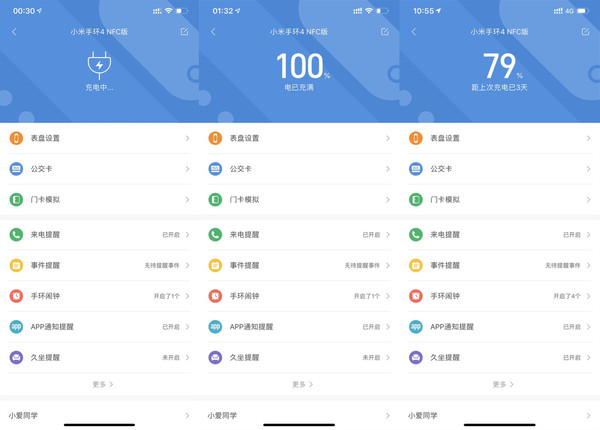This screenshot has width=600, height=430.
Task: Open 来电提醒 label on the 79% screen
Action: click(445, 235)
